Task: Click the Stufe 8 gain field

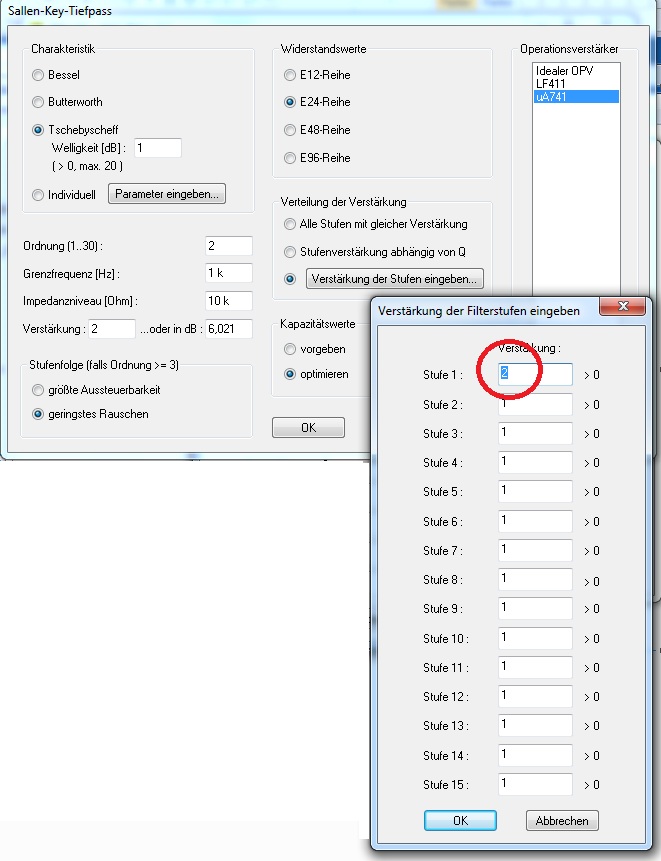Action: [535, 579]
